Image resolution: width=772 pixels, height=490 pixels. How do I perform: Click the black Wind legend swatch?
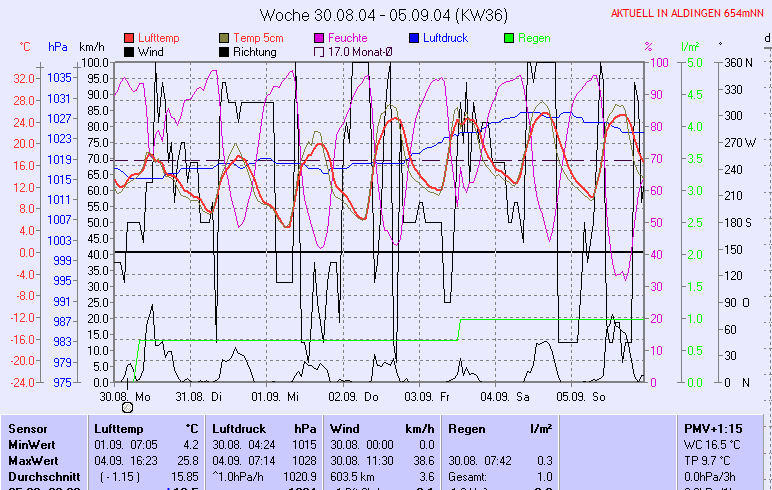coord(129,51)
